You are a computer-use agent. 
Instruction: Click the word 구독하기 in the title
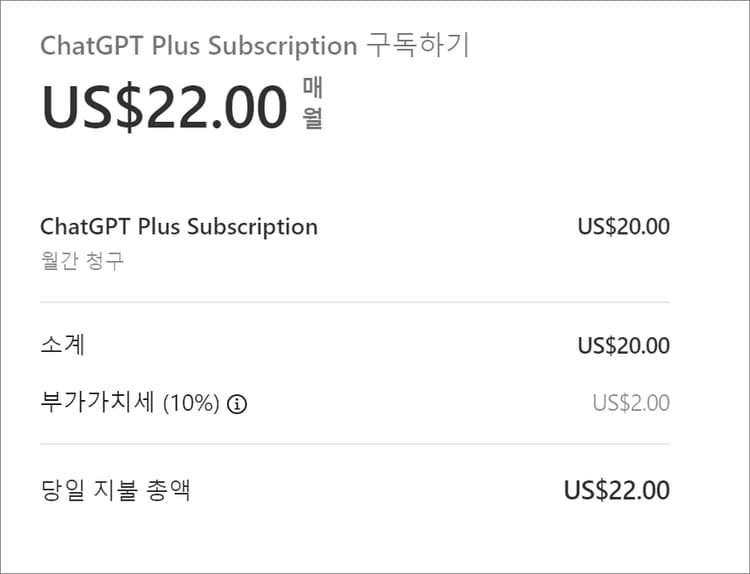418,45
